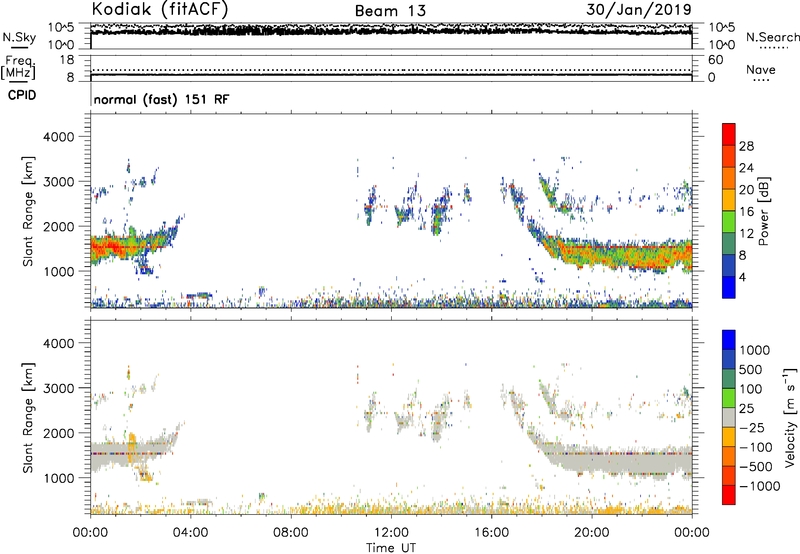Click the 20 label on power color bar
This screenshot has width=800, height=554.
point(746,190)
